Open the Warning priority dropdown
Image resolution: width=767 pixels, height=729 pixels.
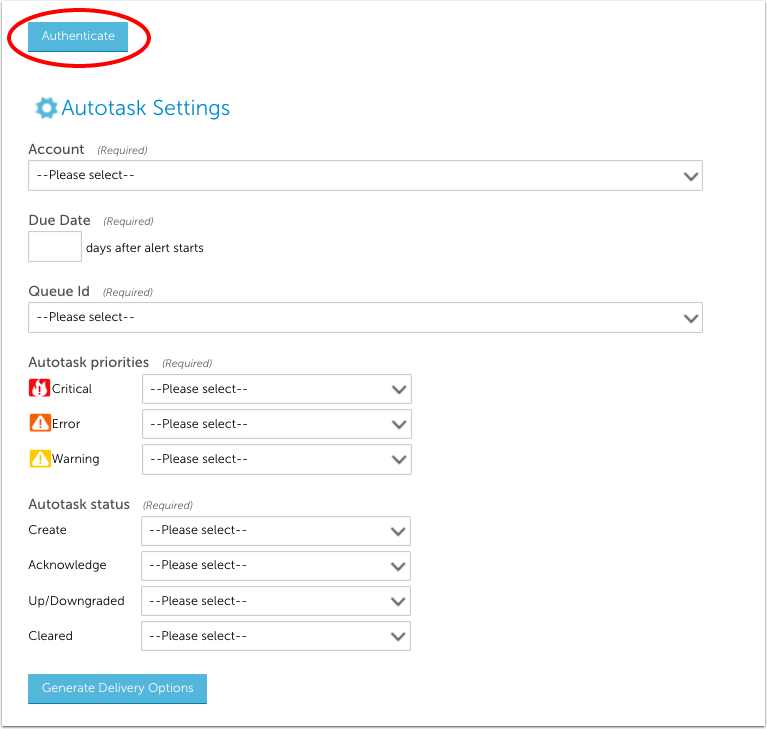(277, 459)
